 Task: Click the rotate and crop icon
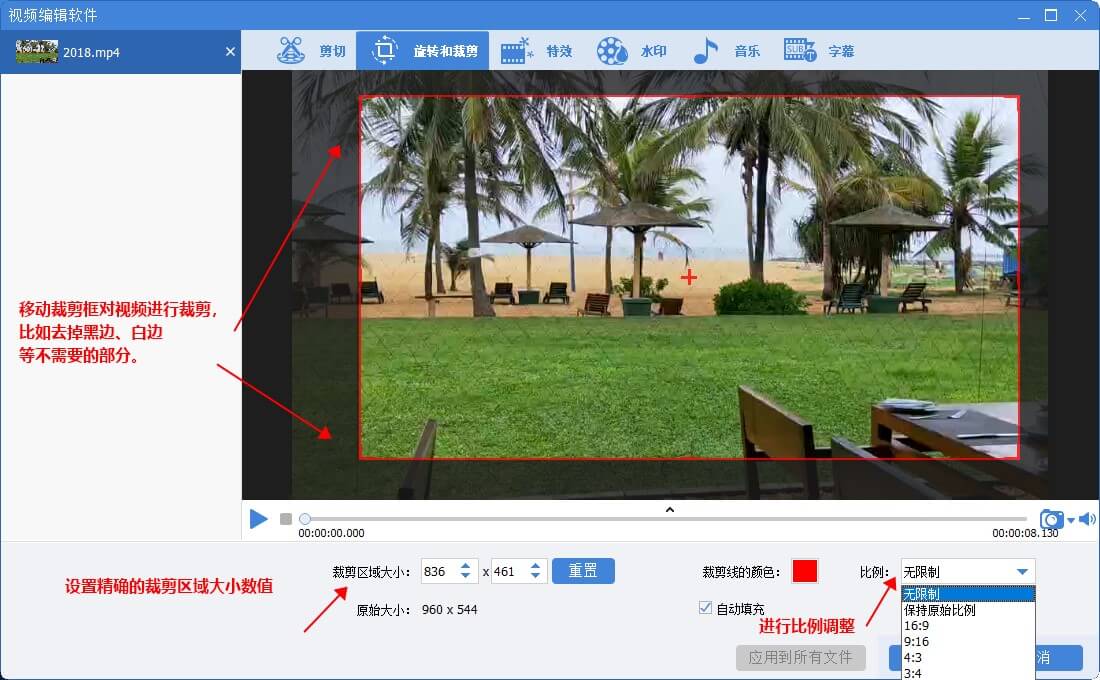point(384,51)
